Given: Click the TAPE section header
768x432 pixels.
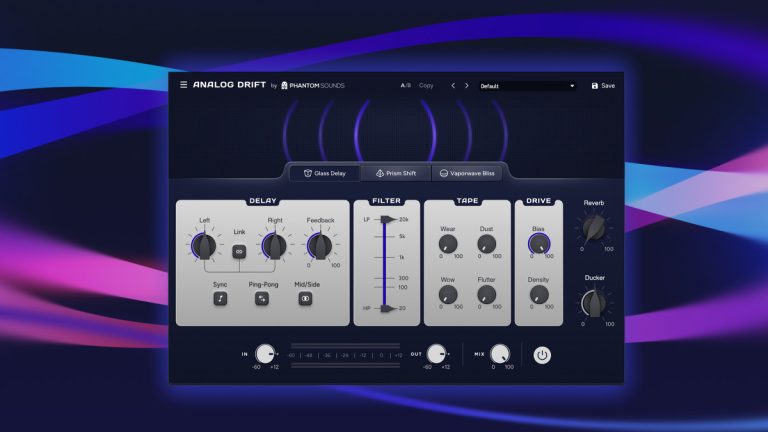Looking at the screenshot, I should click(467, 201).
